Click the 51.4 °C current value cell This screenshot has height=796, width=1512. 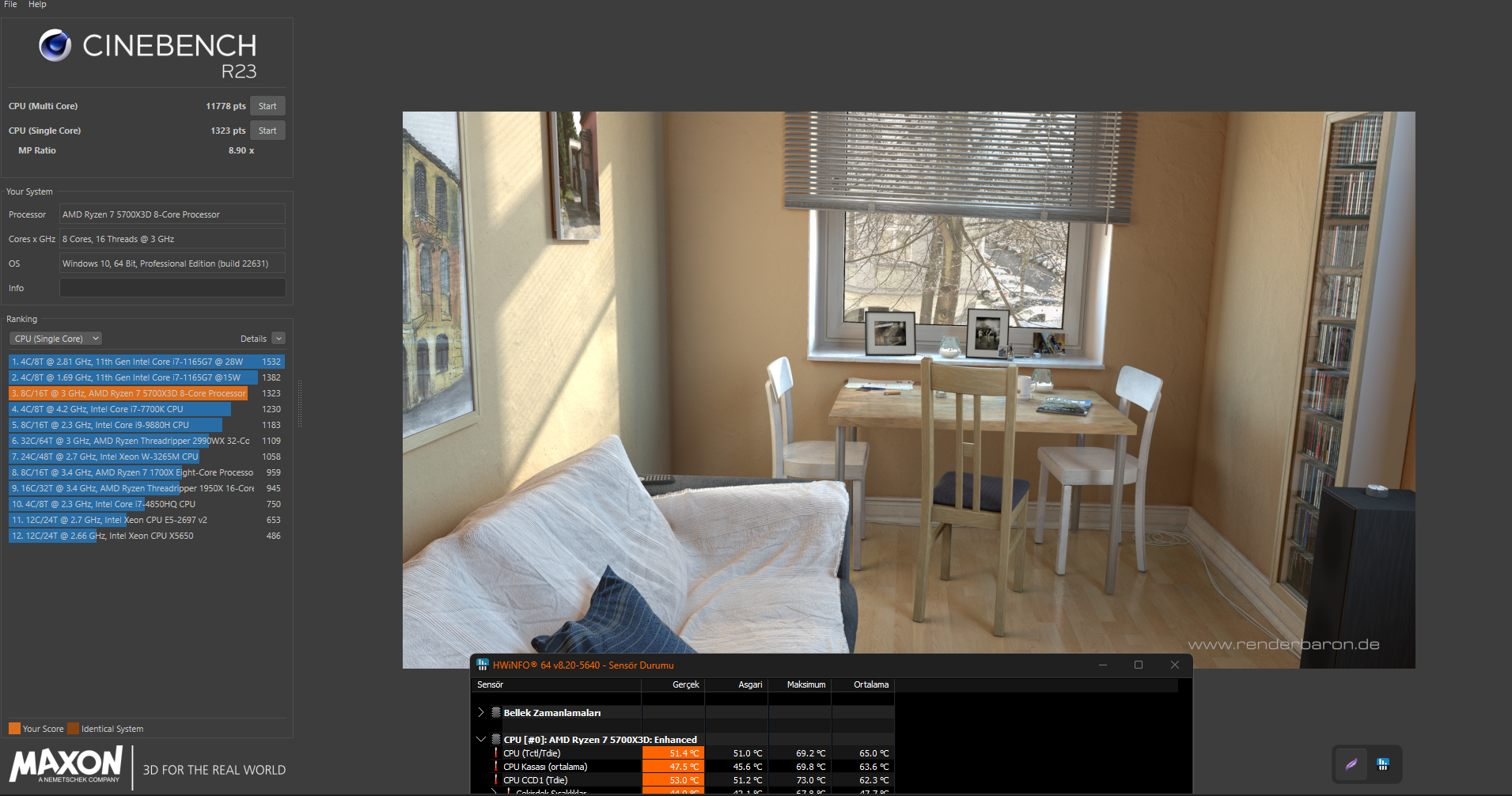click(673, 753)
